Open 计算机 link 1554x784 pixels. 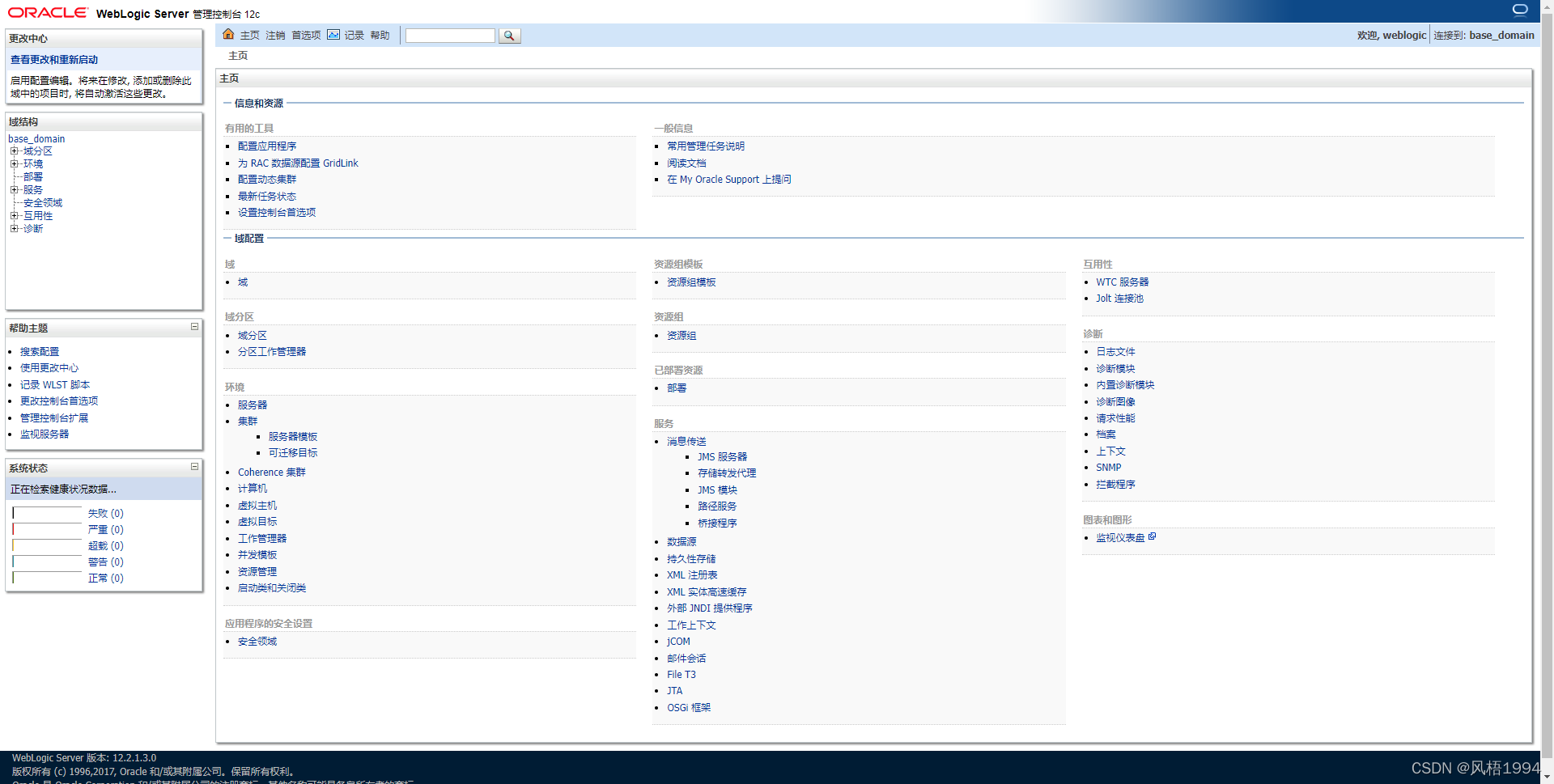click(x=253, y=489)
